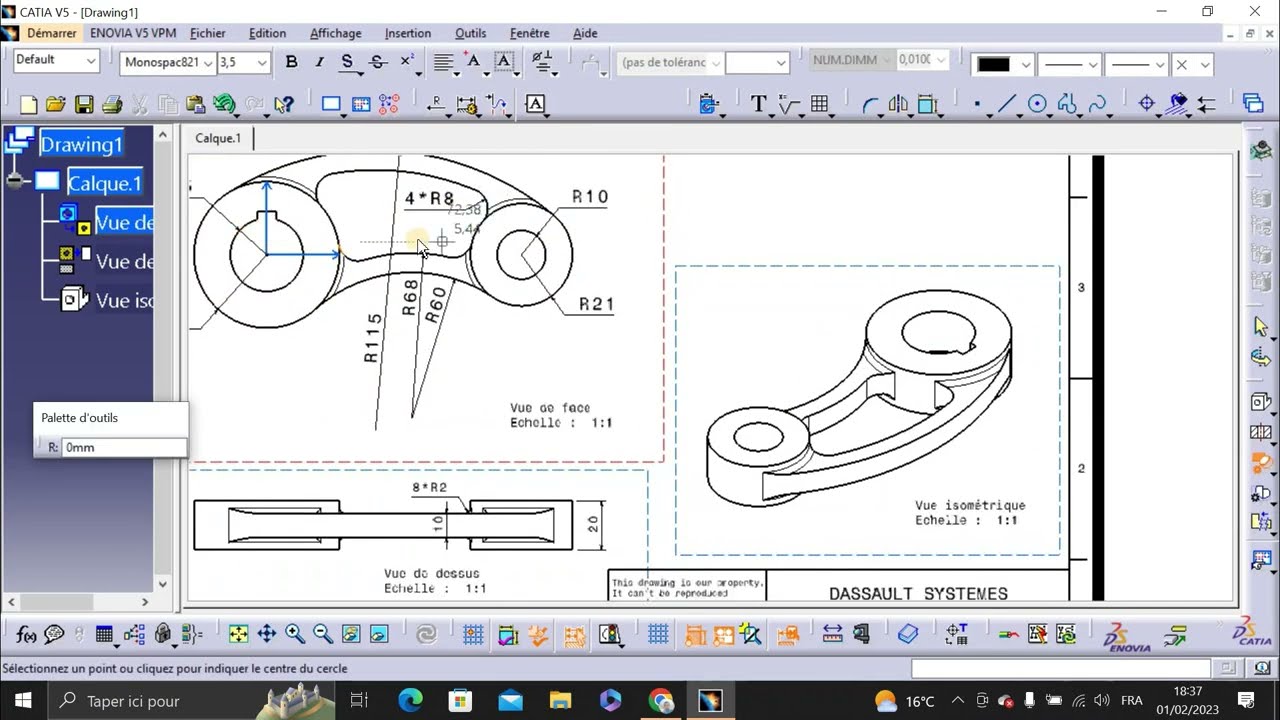Open the 0,0100 precision dropdown
Image resolution: width=1280 pixels, height=720 pixels.
pos(921,60)
